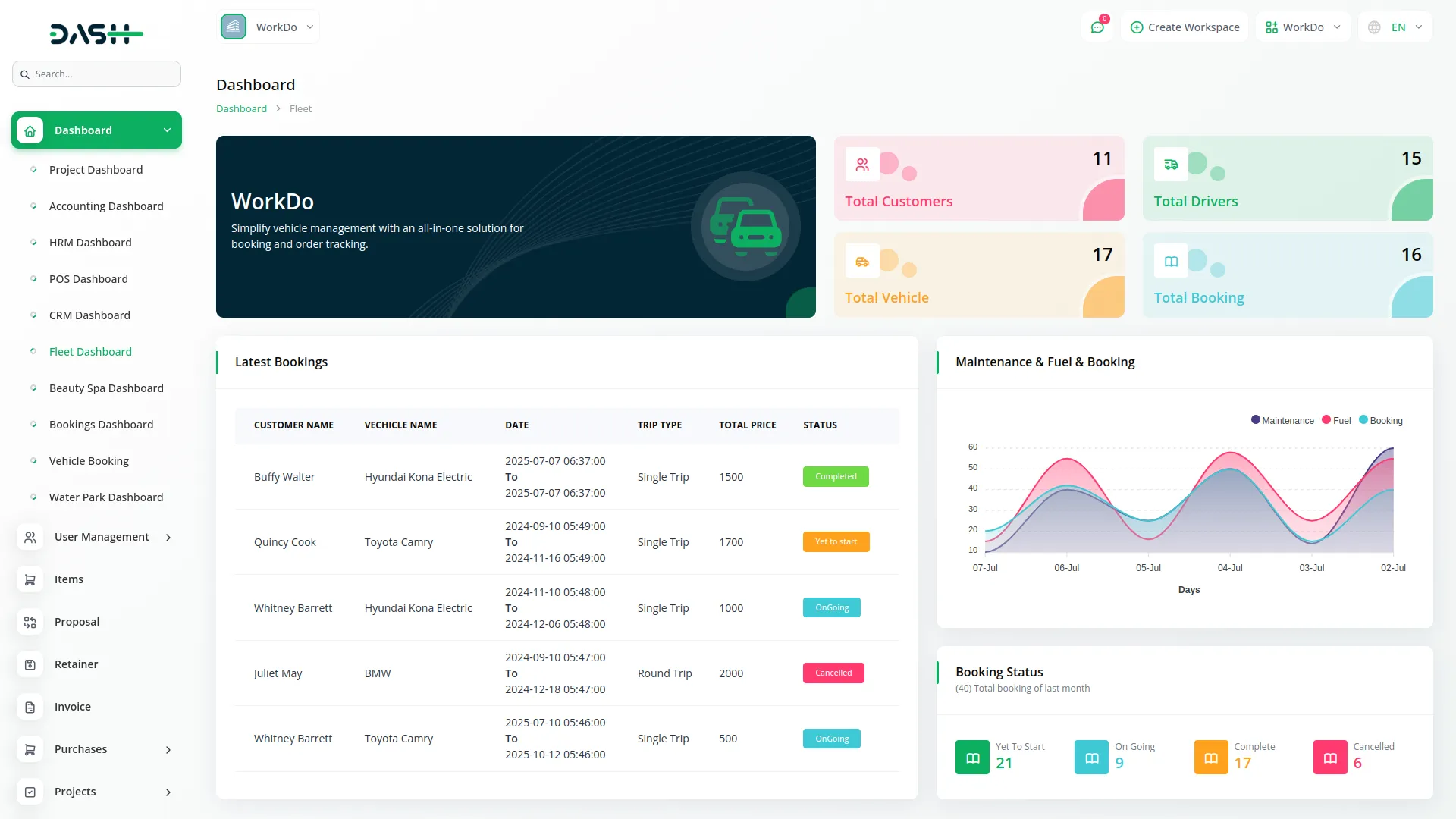The image size is (1456, 819).
Task: Toggle Fuel series in chart legend
Action: coord(1336,420)
